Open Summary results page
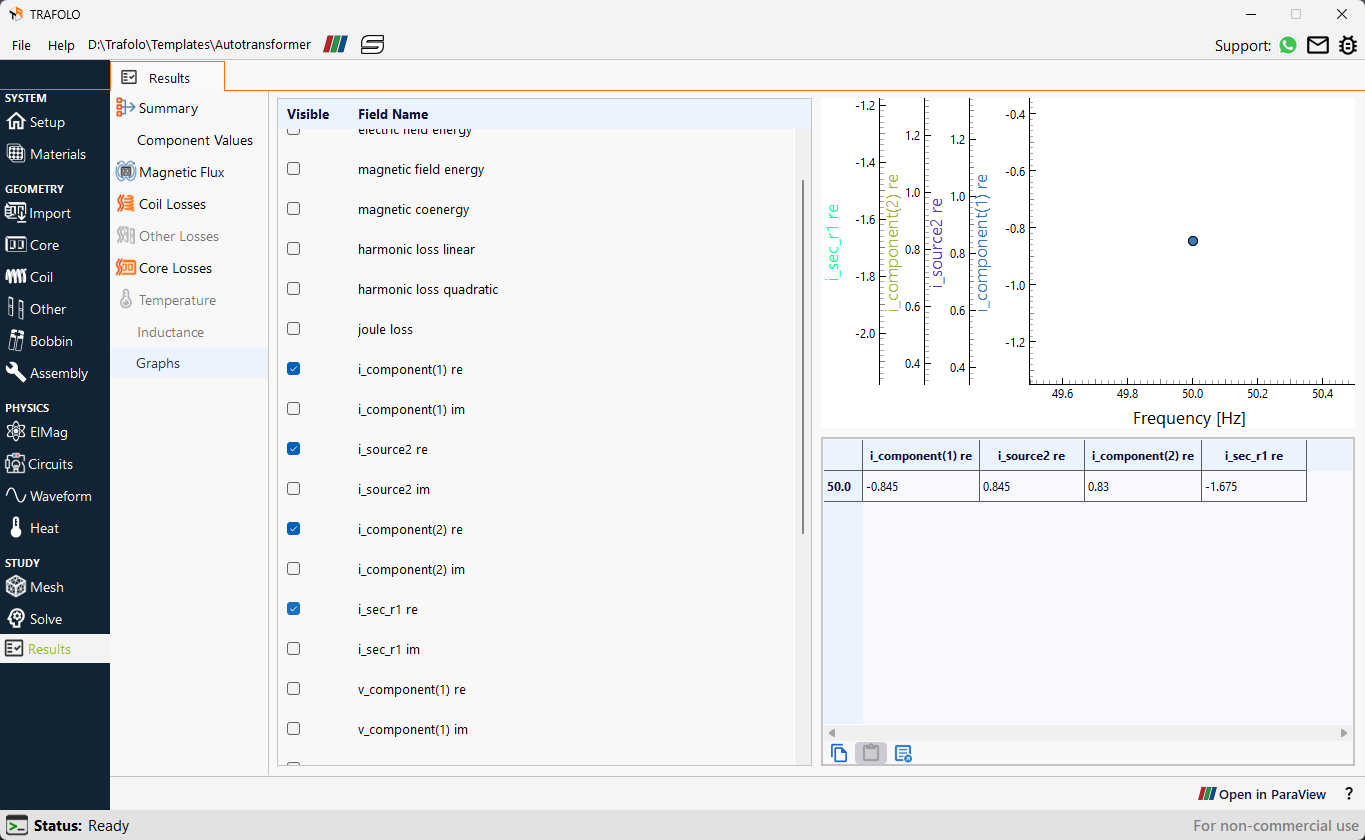Image resolution: width=1365 pixels, height=840 pixels. click(168, 108)
